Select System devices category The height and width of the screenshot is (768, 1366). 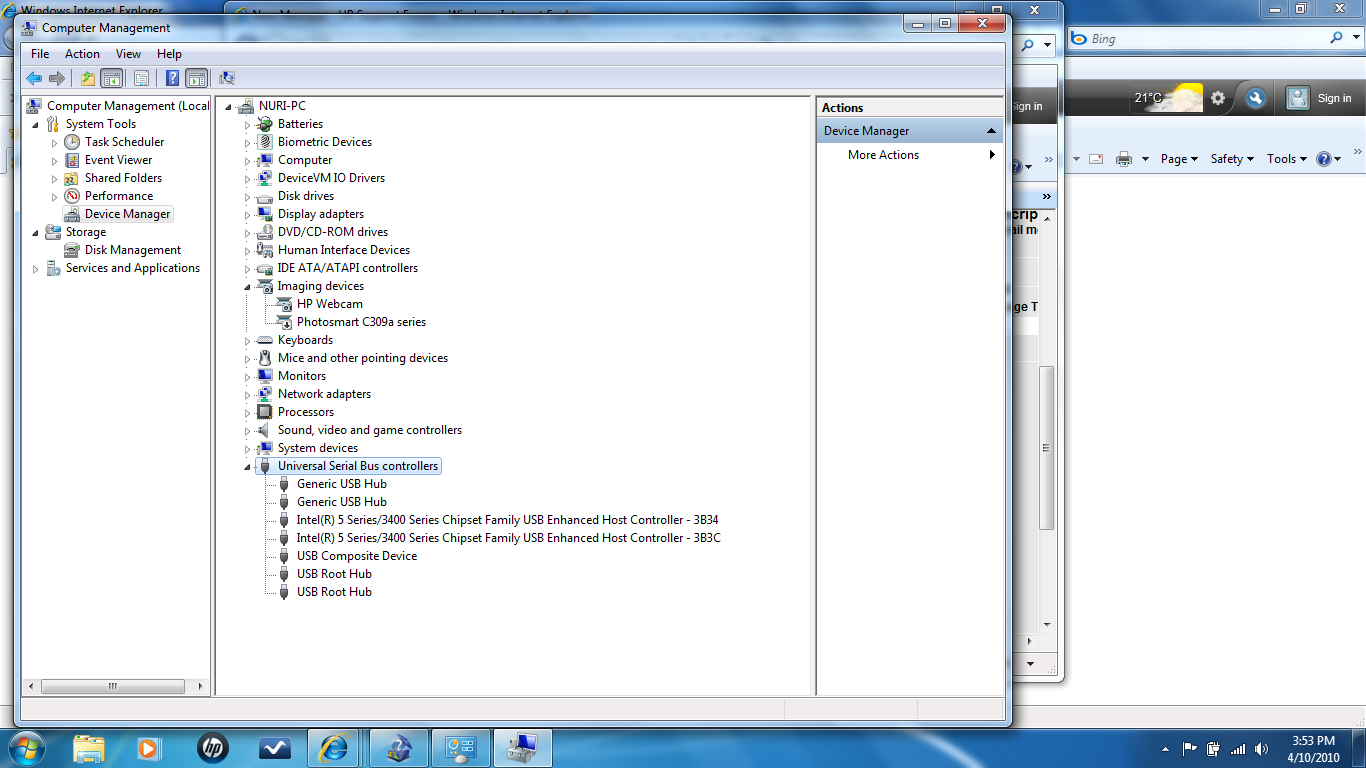[318, 448]
